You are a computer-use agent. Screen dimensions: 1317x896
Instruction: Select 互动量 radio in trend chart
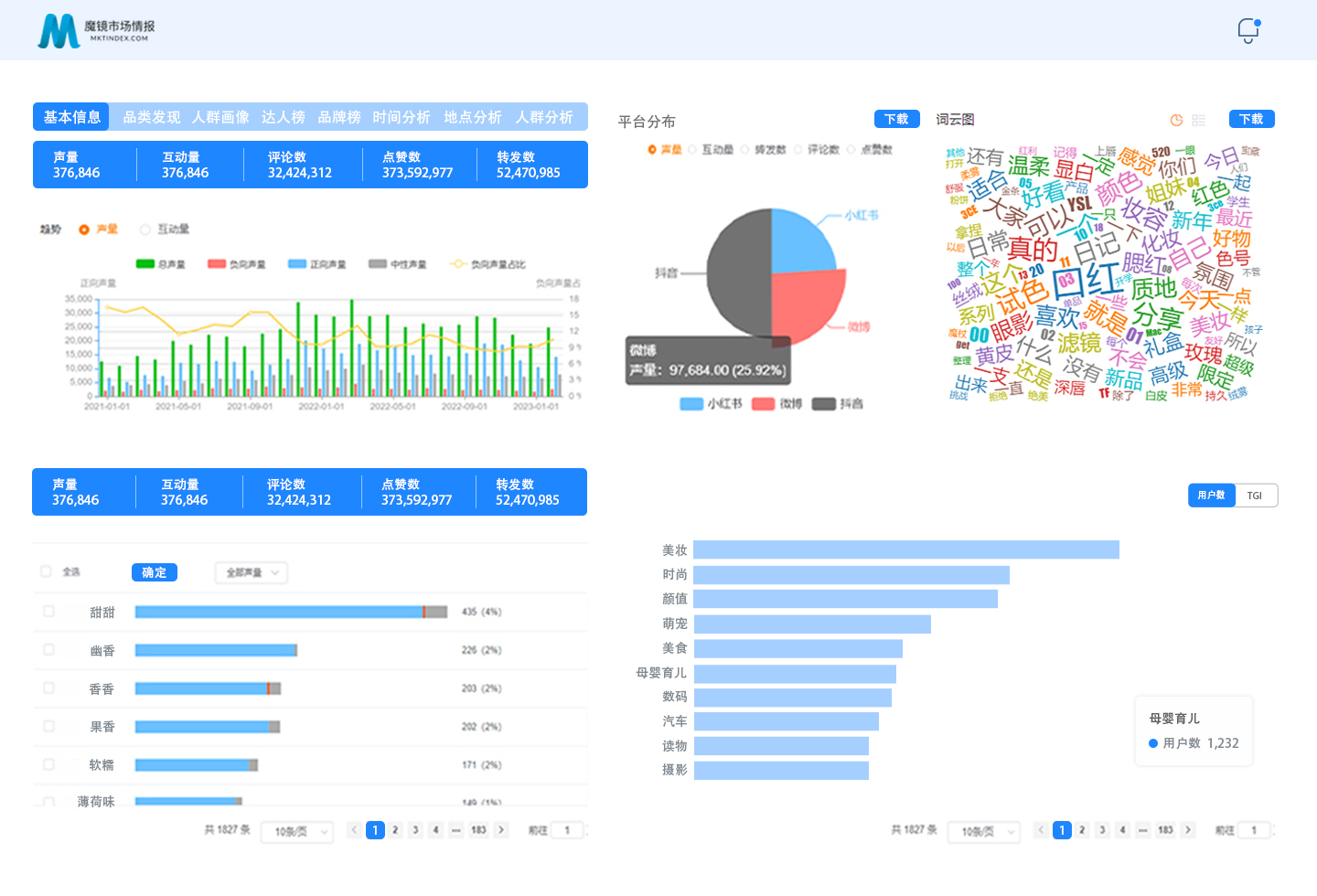pos(145,229)
